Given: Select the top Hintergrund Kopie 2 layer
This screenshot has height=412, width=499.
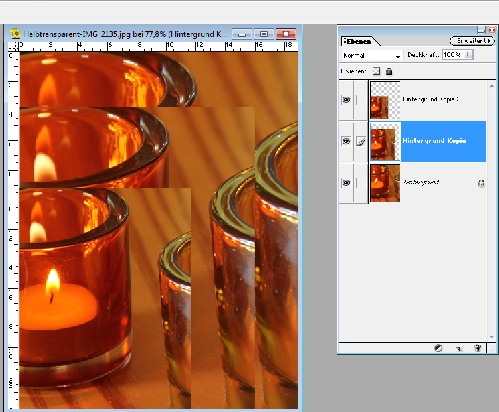Looking at the screenshot, I should click(443, 100).
